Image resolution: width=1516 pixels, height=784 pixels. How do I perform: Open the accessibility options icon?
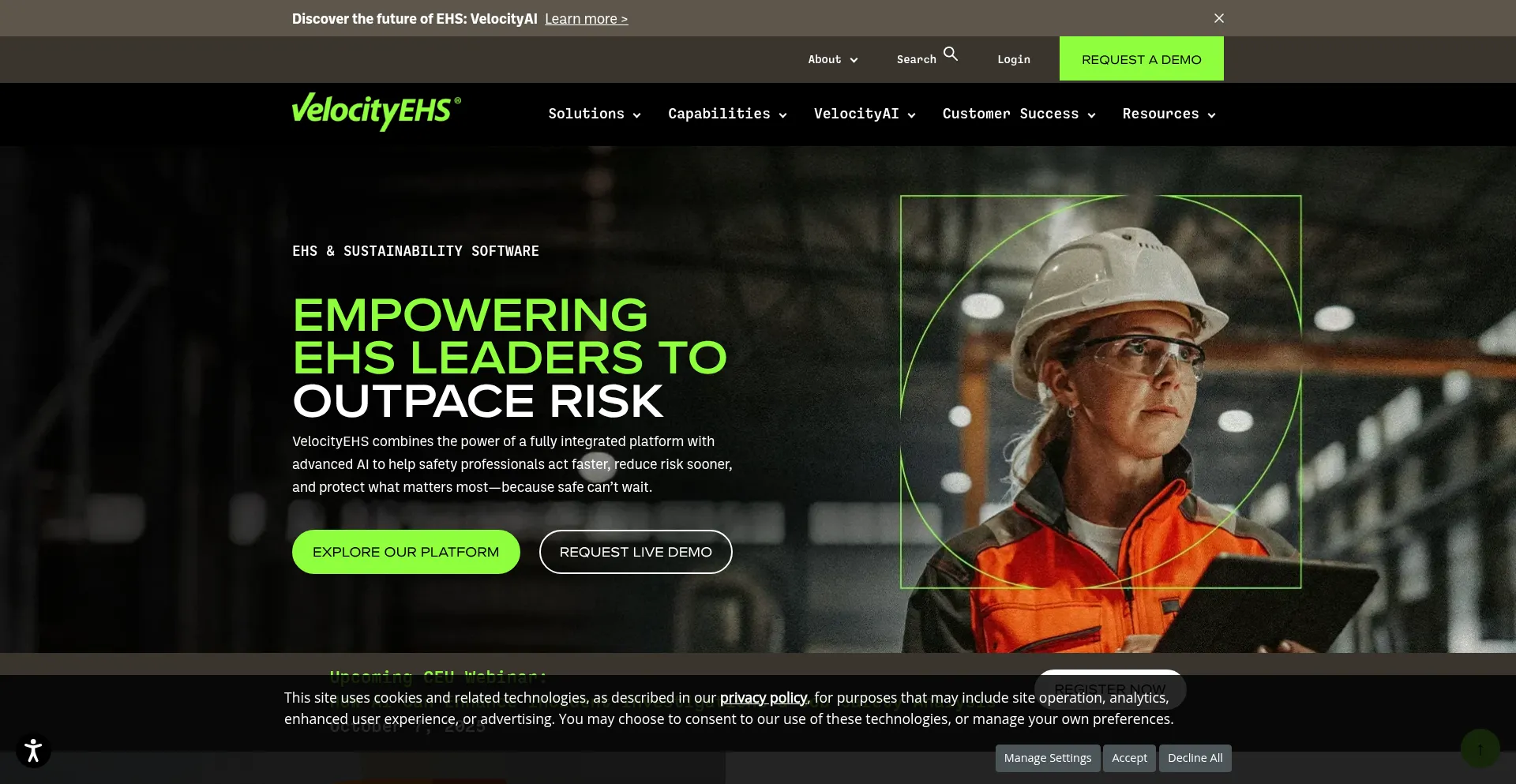coord(33,750)
